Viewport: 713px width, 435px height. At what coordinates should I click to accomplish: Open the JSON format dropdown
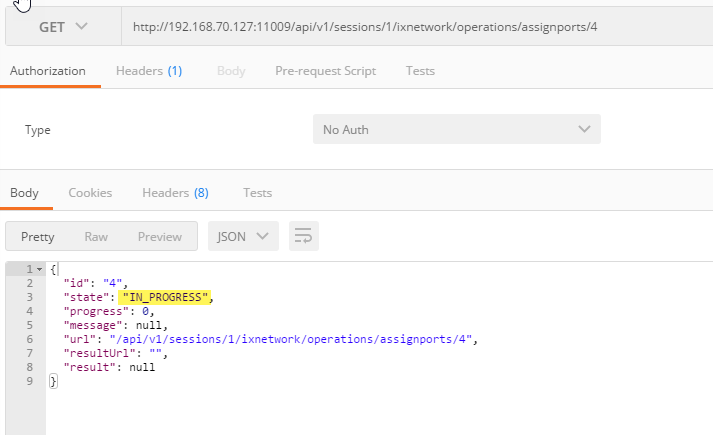[x=243, y=237]
